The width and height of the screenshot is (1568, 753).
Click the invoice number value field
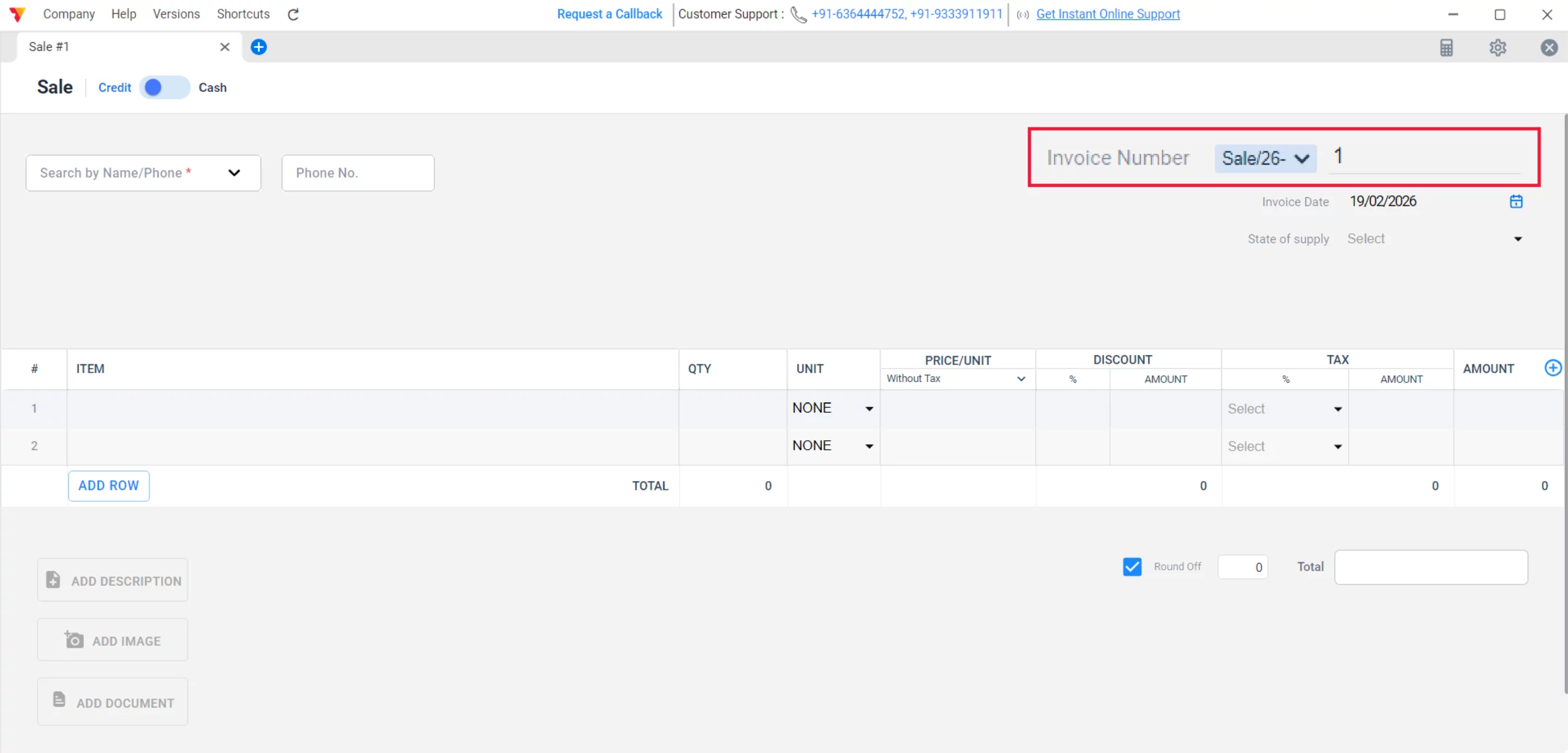coord(1424,157)
